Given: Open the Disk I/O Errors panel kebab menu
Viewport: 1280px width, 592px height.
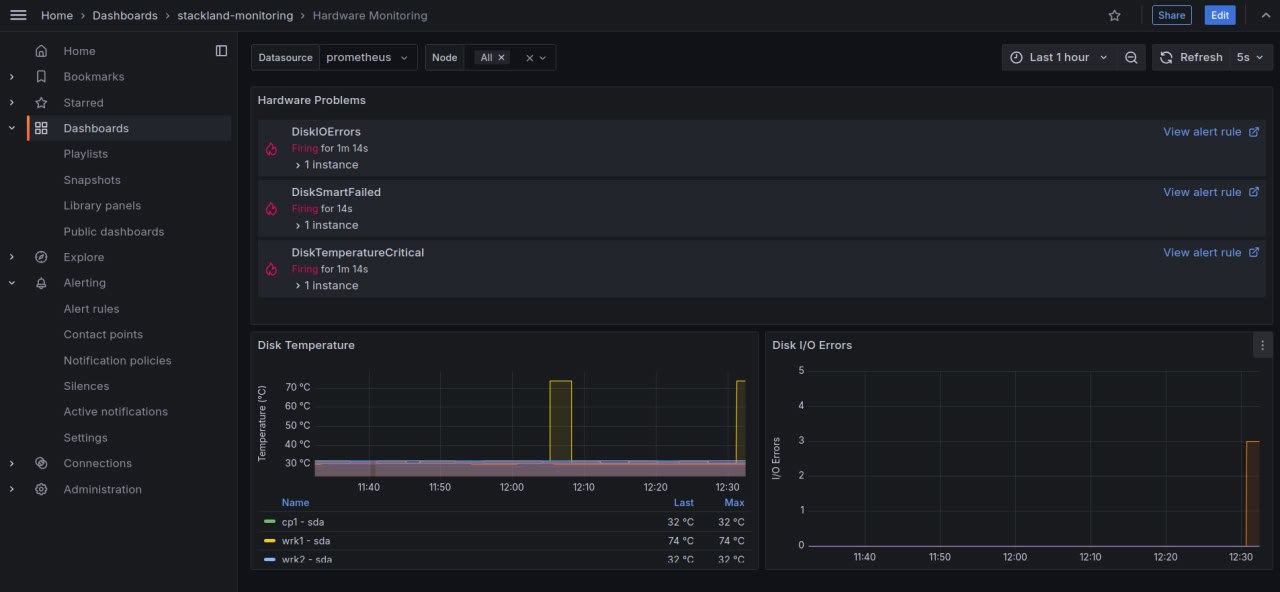Looking at the screenshot, I should pyautogui.click(x=1262, y=344).
